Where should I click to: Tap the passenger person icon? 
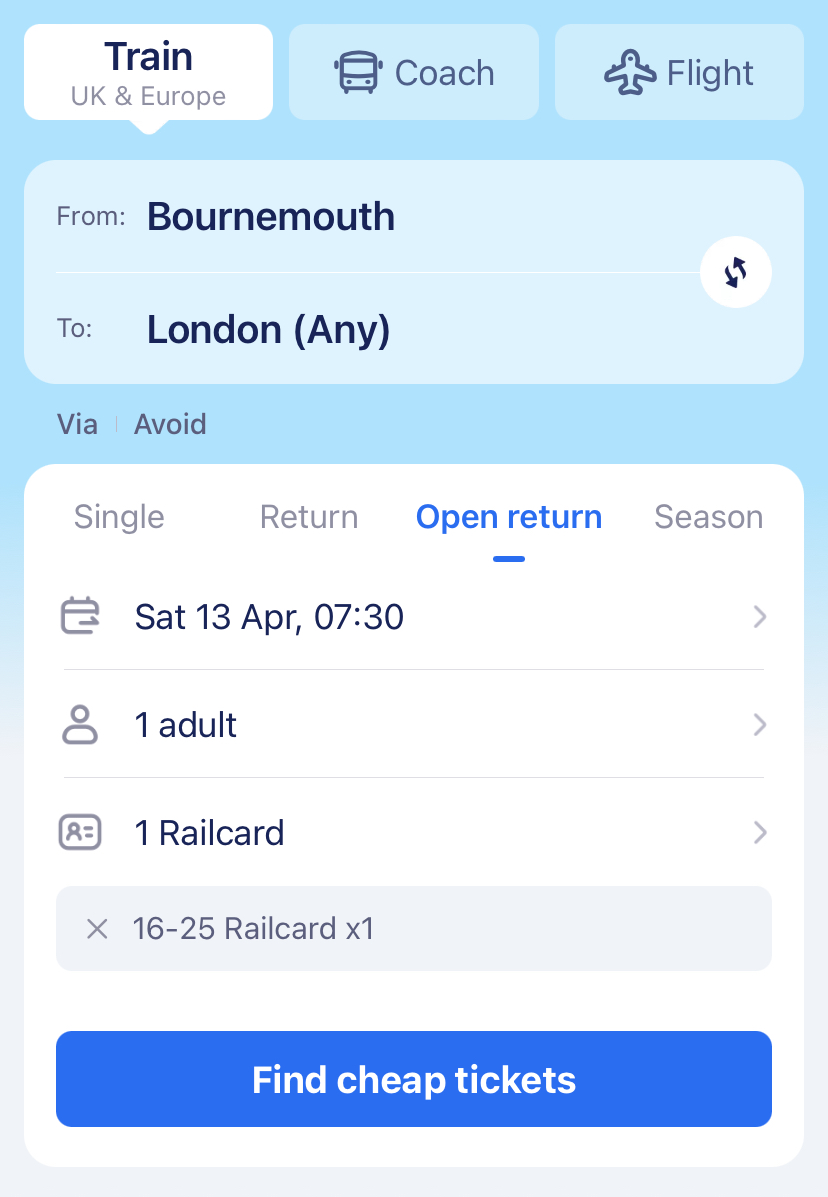pos(80,725)
